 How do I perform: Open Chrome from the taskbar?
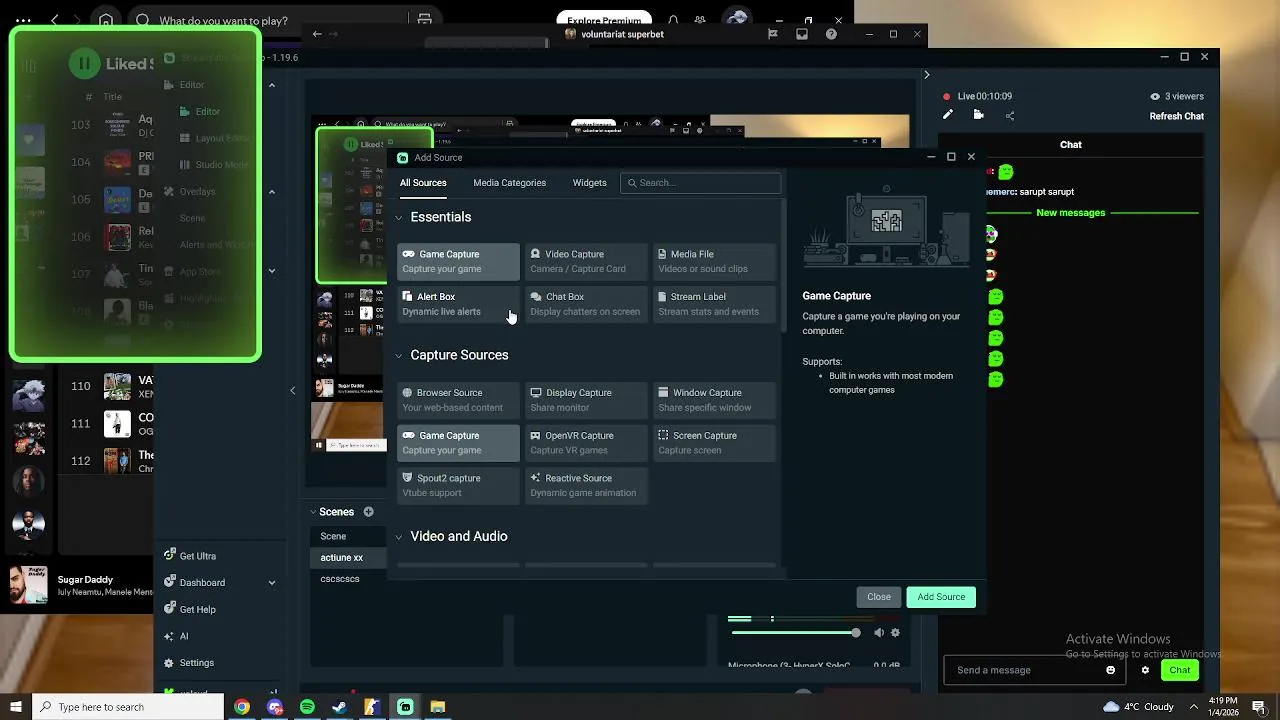click(x=242, y=707)
